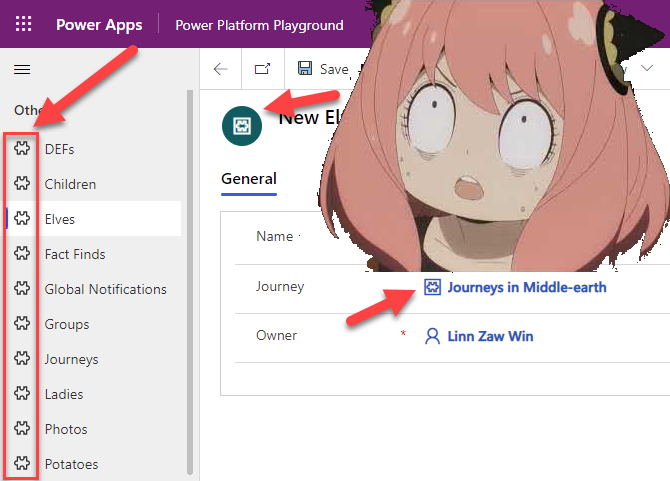Expand the command bar chevron dropdown

[647, 68]
